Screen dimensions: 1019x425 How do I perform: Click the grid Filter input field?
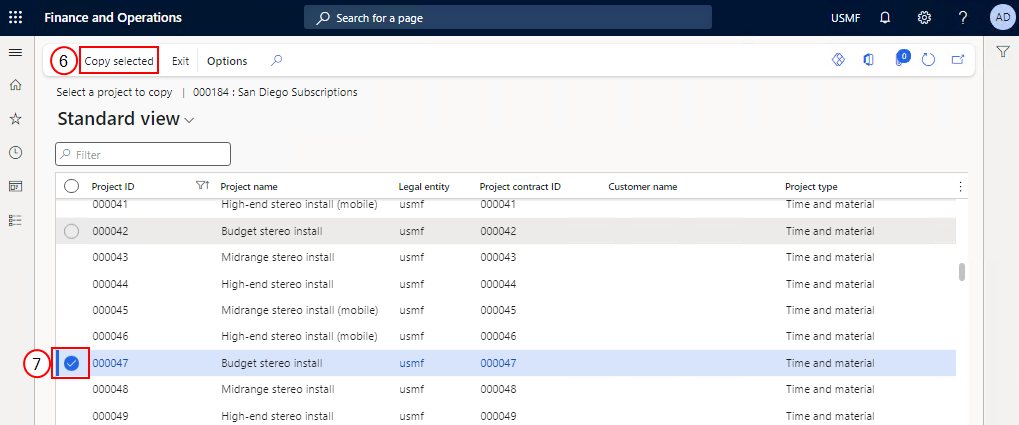pos(143,154)
